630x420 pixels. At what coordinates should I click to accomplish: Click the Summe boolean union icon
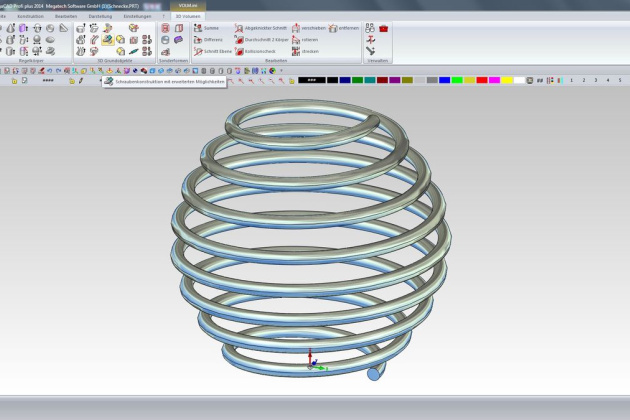(196, 29)
